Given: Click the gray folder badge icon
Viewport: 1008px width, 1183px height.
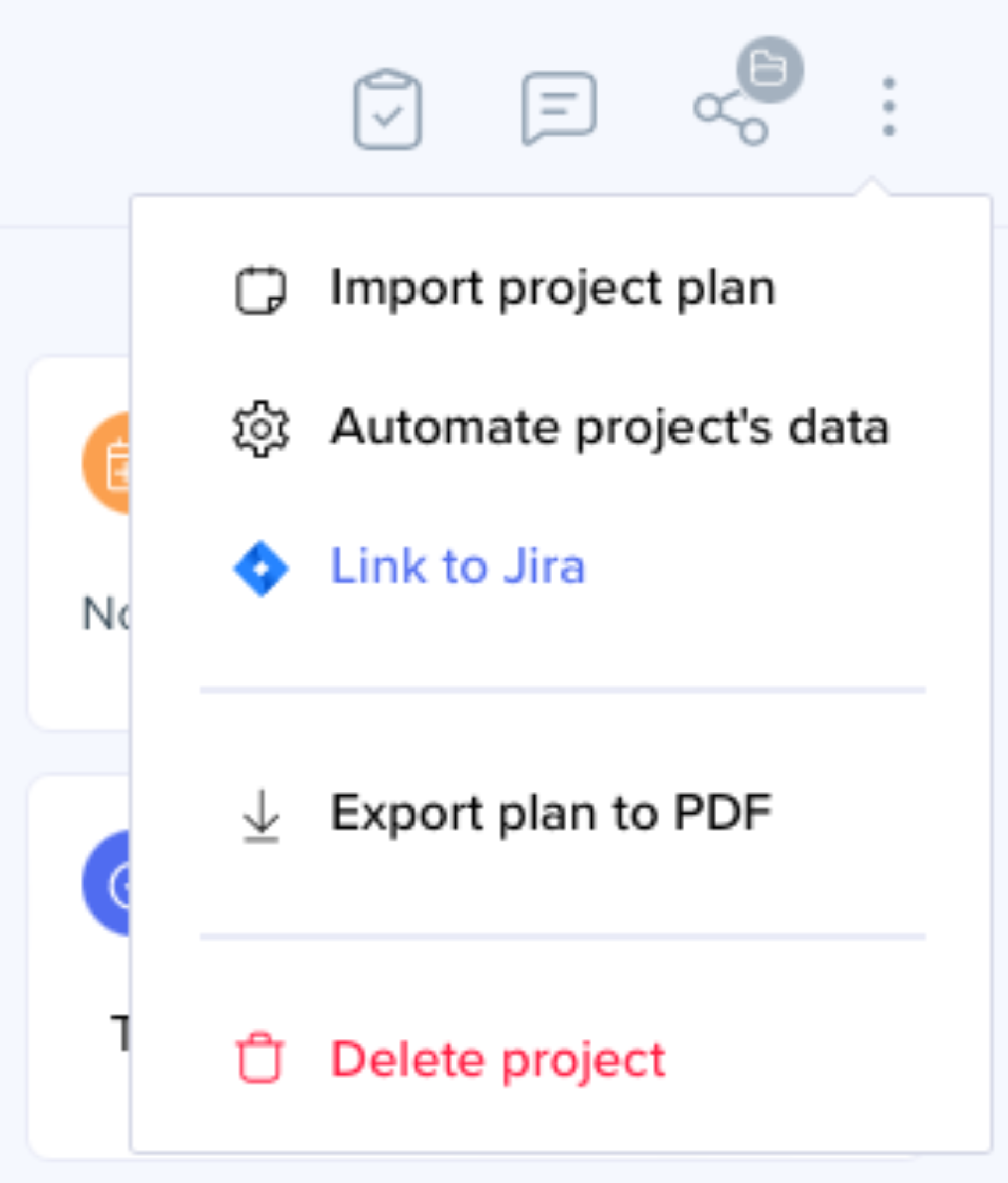Looking at the screenshot, I should click(x=770, y=70).
